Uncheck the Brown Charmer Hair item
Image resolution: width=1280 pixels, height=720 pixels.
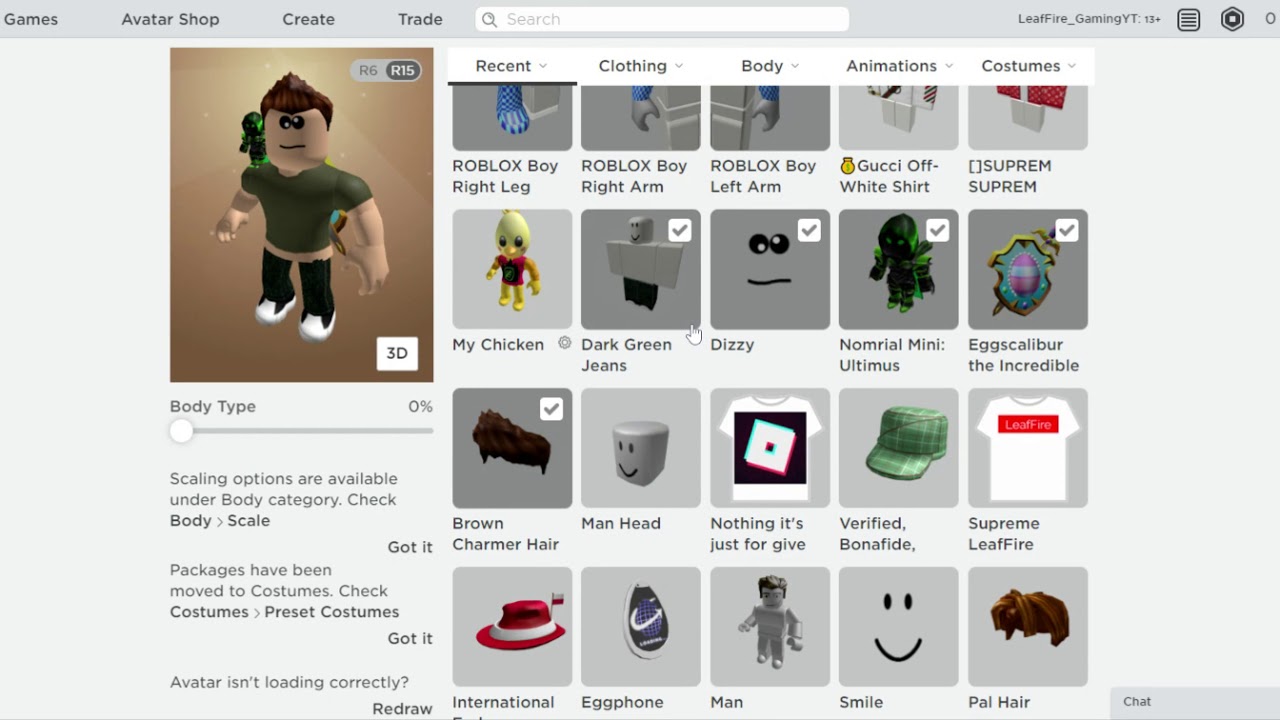pos(550,410)
